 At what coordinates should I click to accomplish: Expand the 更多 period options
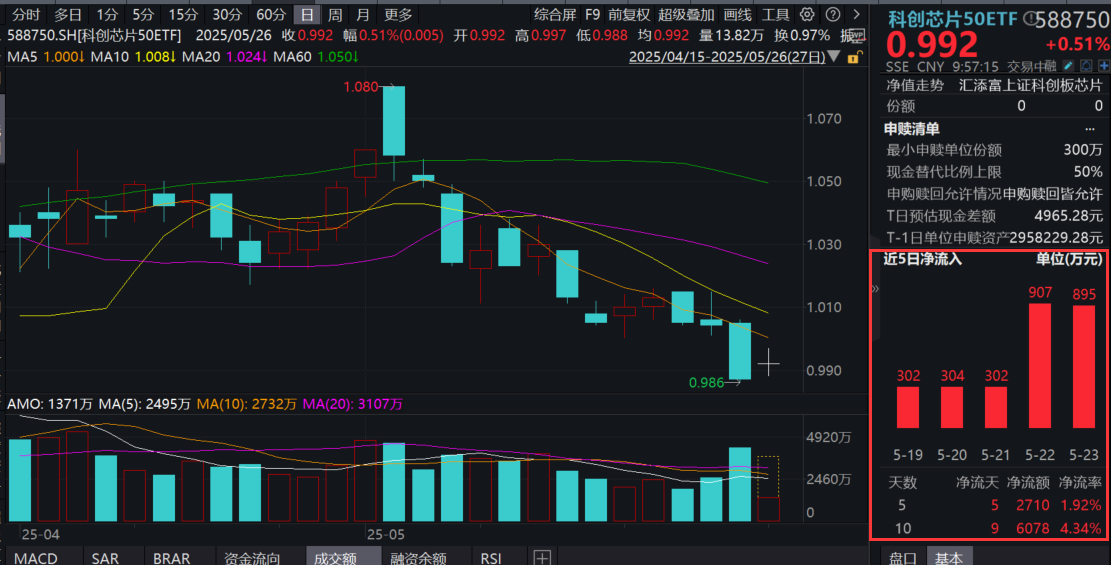[x=398, y=15]
